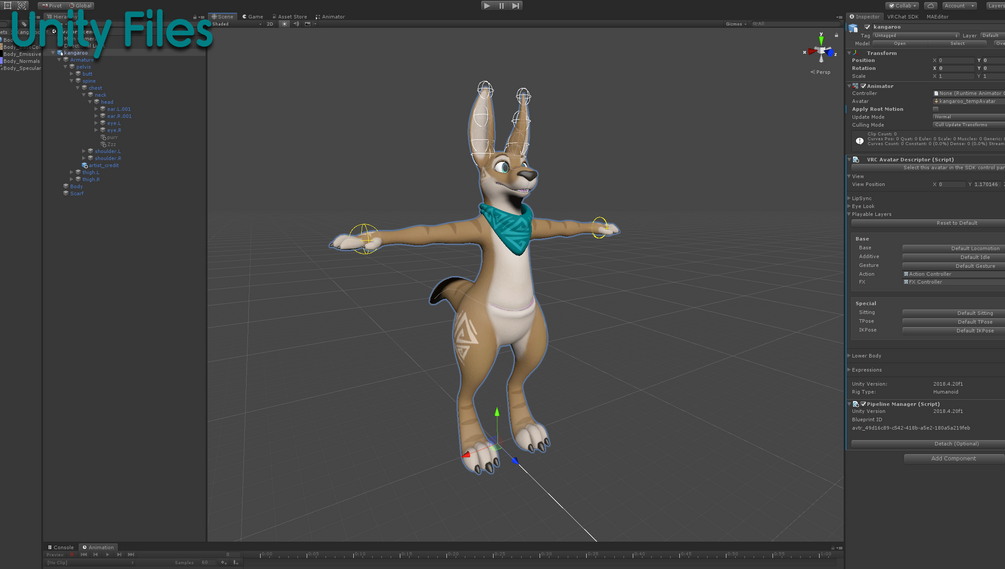Viewport: 1005px width, 569px height.
Task: Toggle the Apply Root Motion checkbox
Action: click(936, 109)
